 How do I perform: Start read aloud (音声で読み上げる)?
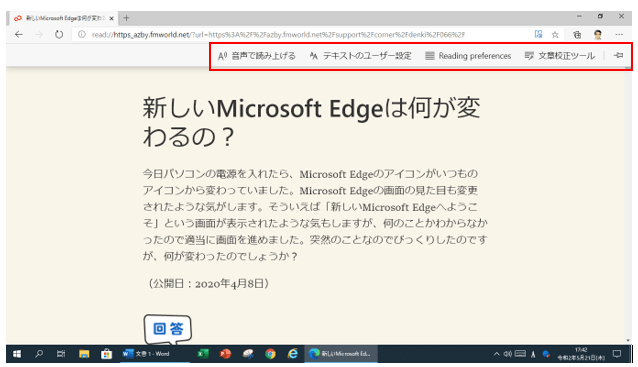pyautogui.click(x=257, y=56)
